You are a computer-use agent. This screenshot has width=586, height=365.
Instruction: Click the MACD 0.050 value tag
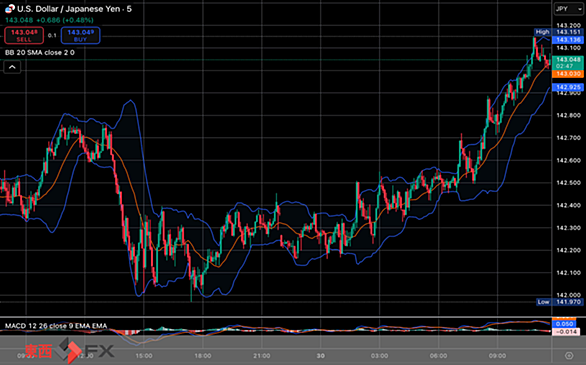[x=564, y=324]
